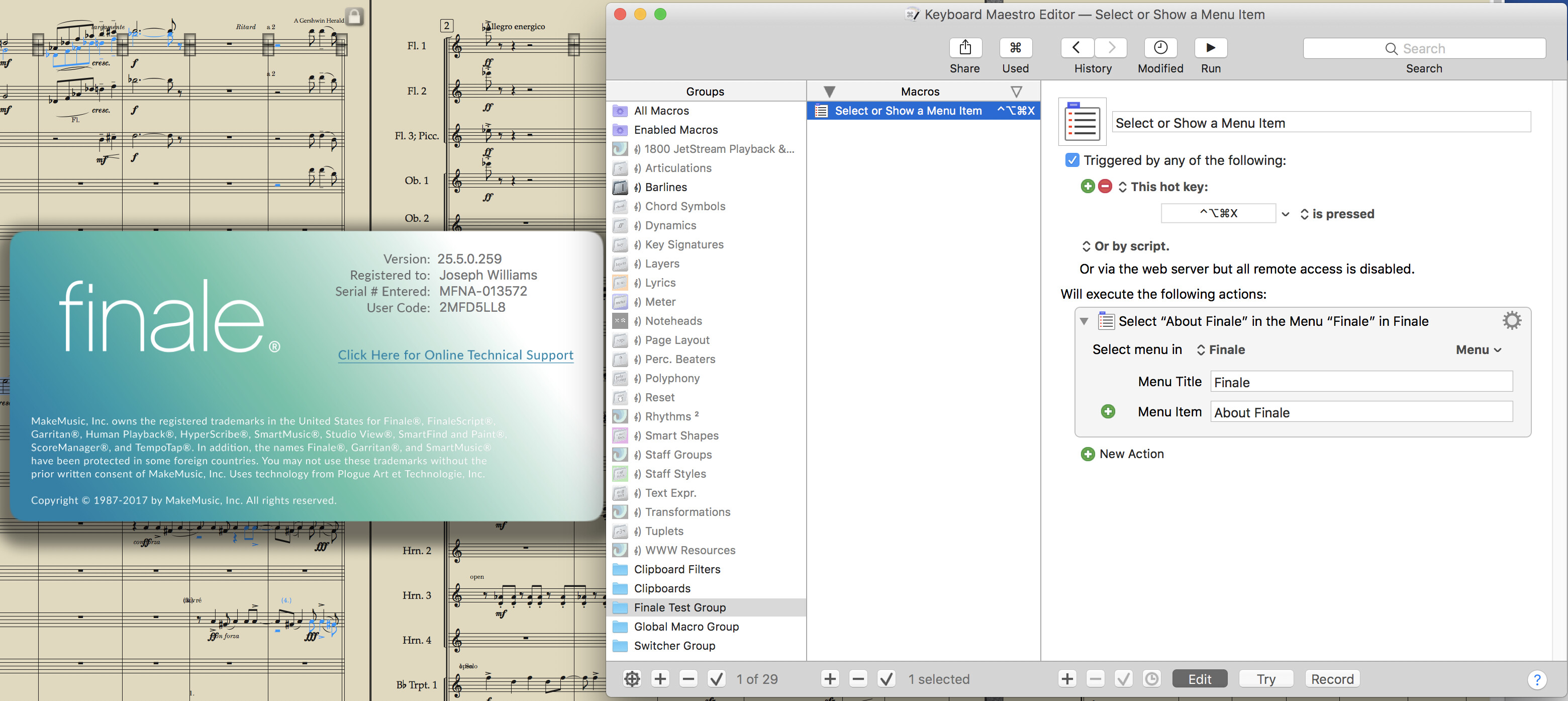Click the Menu Title field
This screenshot has height=701, width=1568.
tap(1361, 381)
